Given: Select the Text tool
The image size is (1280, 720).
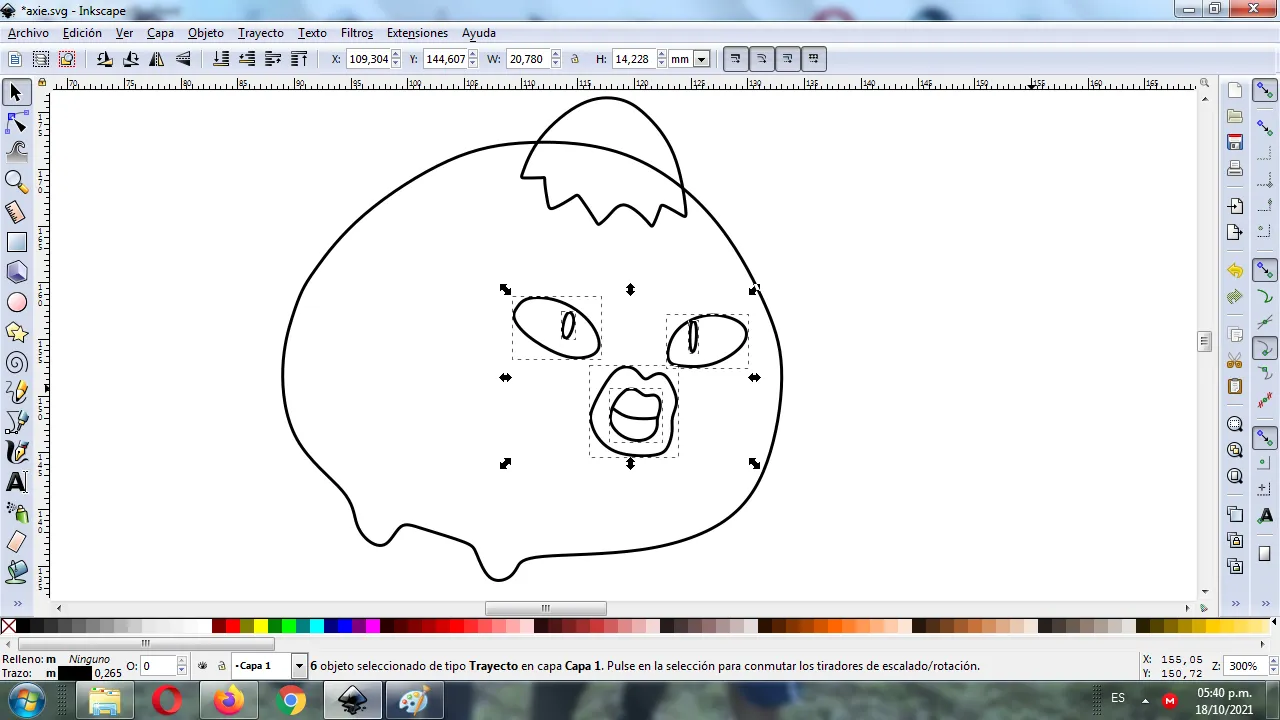Looking at the screenshot, I should (x=16, y=482).
